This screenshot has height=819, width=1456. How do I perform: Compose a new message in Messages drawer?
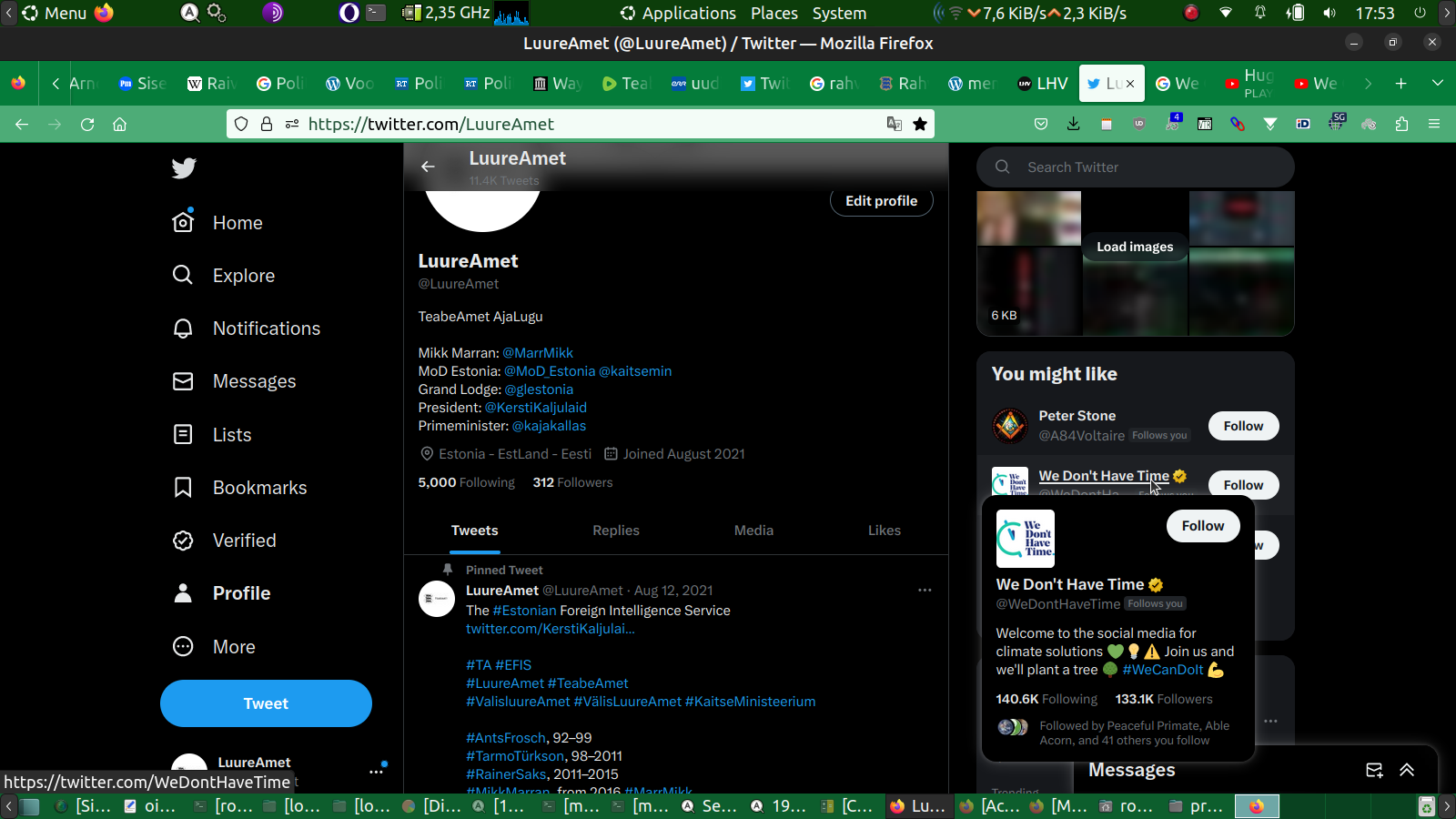click(1374, 770)
